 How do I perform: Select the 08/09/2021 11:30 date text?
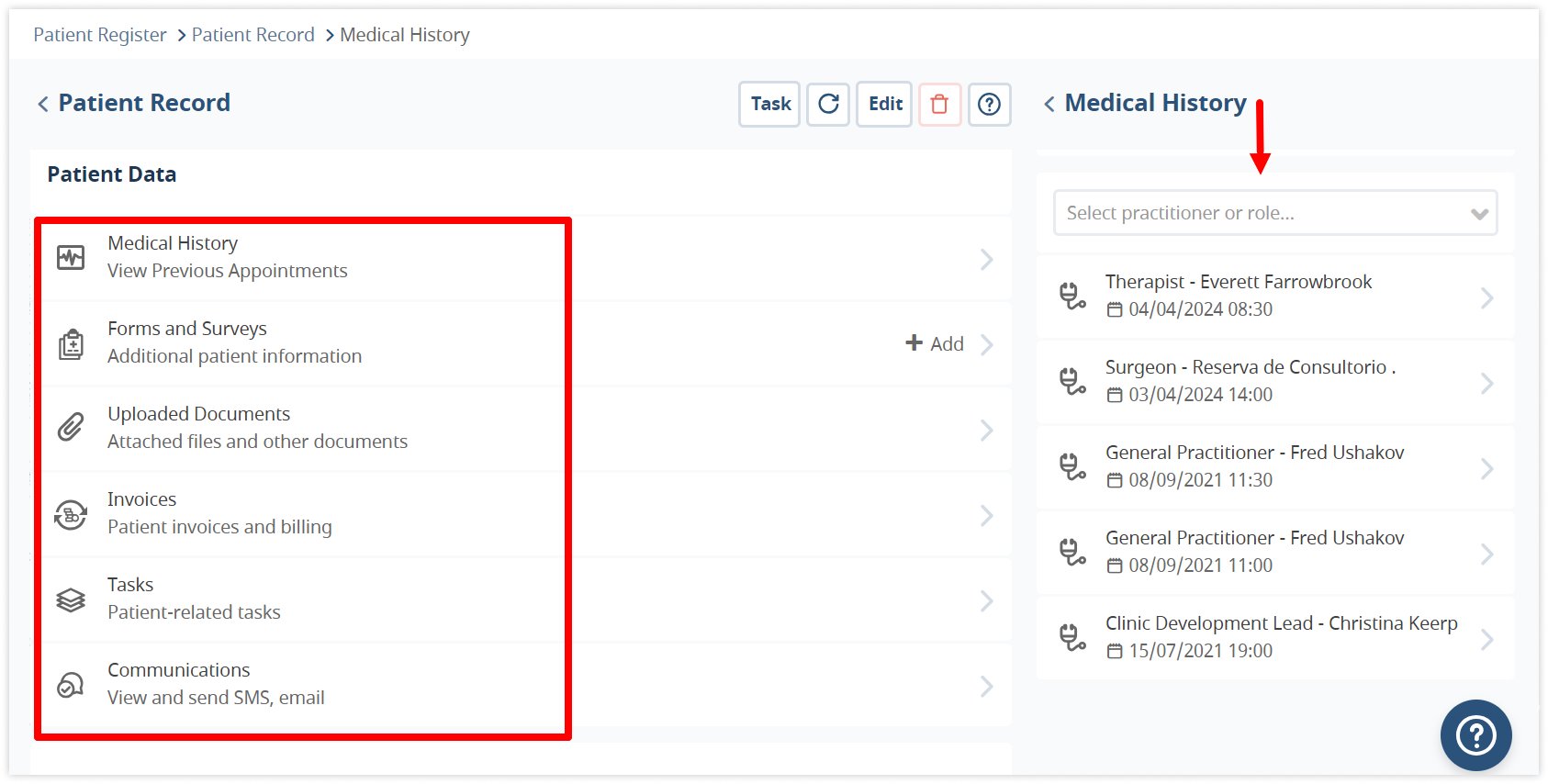point(1200,480)
